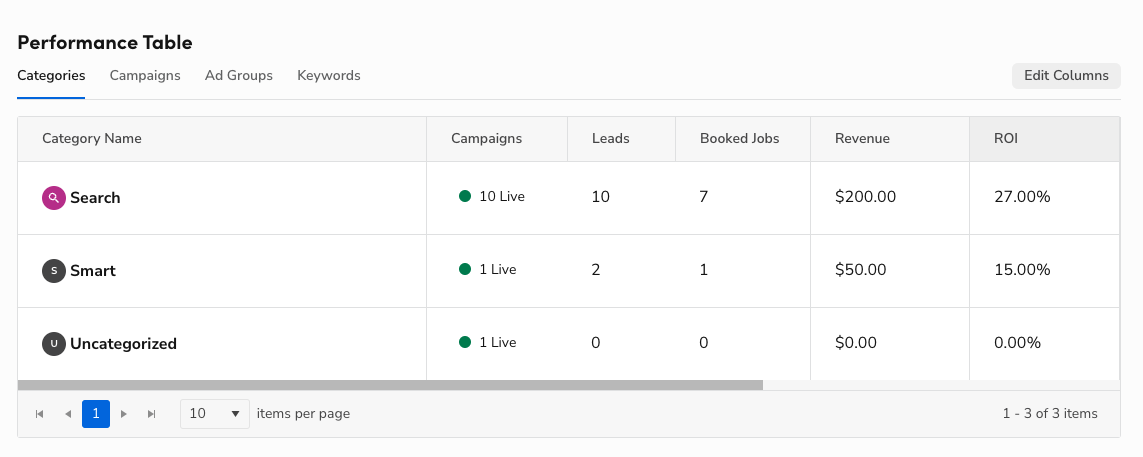Select the Keywords tab
1143x457 pixels.
click(329, 76)
